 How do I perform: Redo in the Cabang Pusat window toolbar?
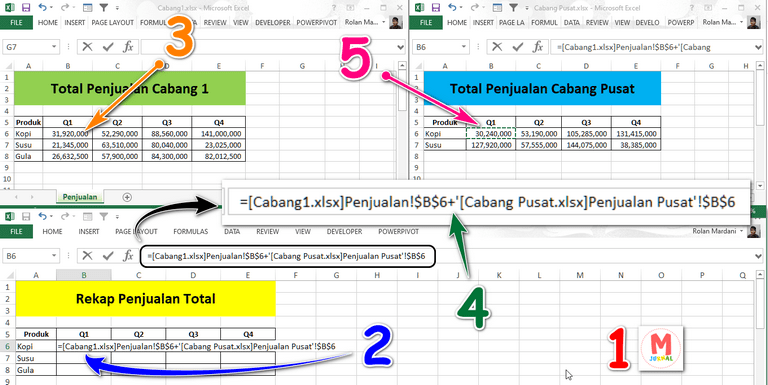click(x=475, y=7)
